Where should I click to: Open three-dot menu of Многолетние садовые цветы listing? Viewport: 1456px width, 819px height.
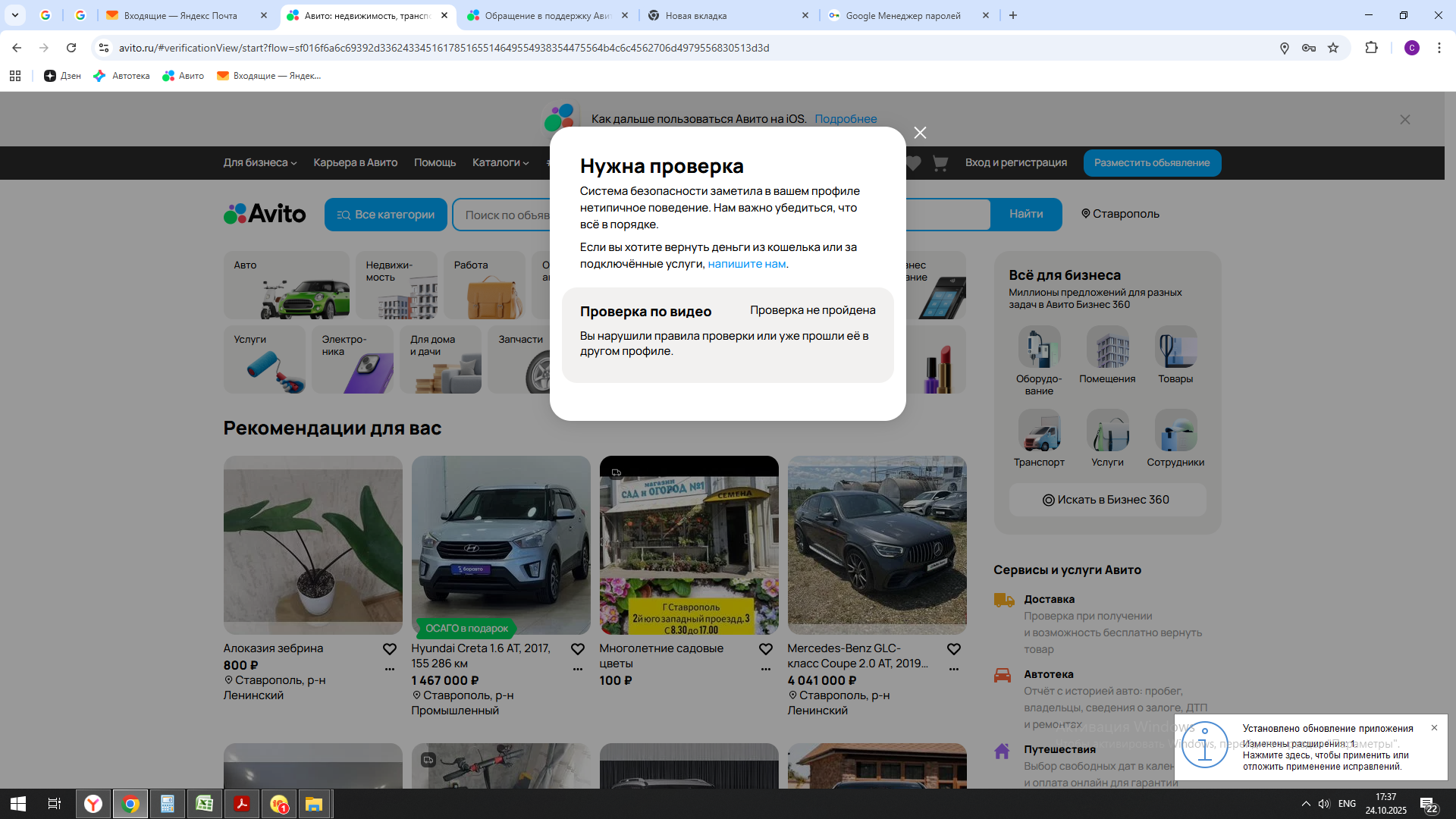pos(766,669)
